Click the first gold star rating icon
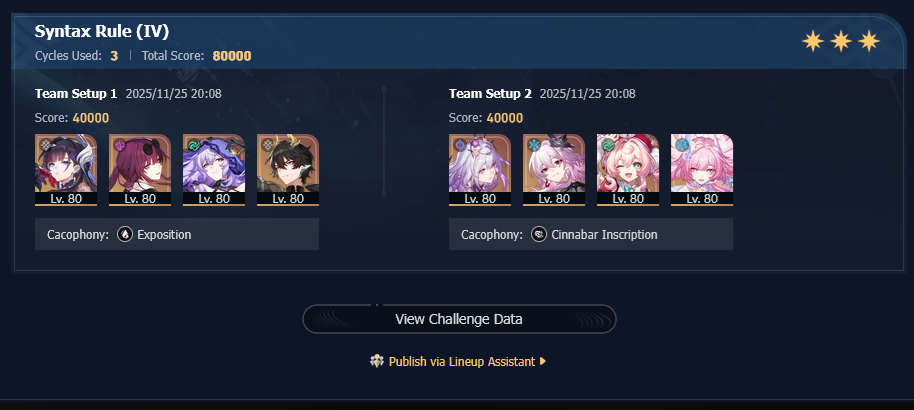This screenshot has width=914, height=410. pyautogui.click(x=812, y=41)
